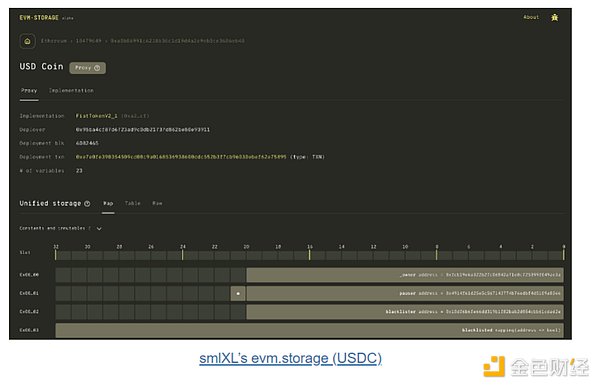Click the dot cell in slot 0x00.01
Screen dimensions: 600x388
pyautogui.click(x=238, y=293)
